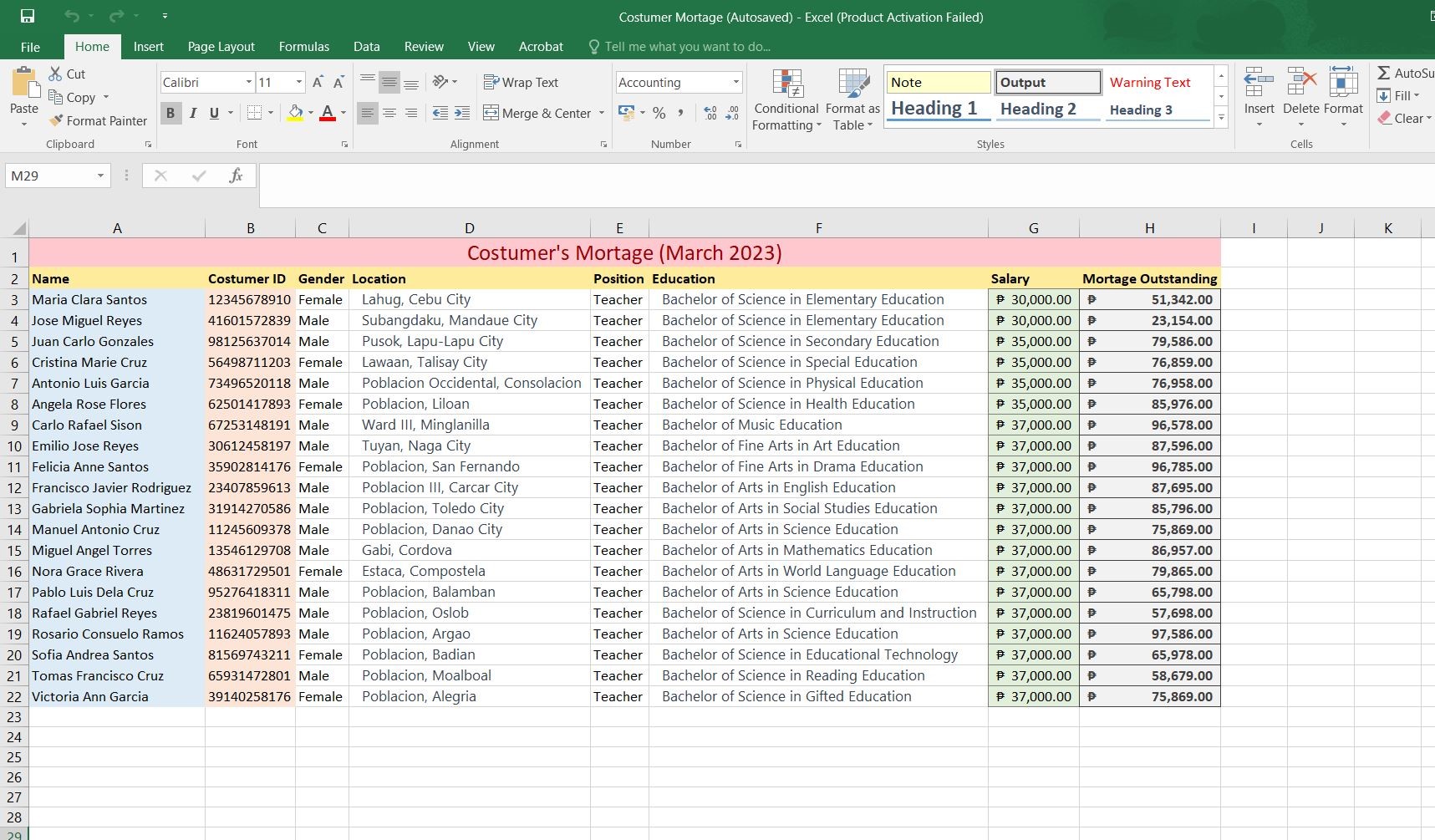
Task: Click the Merge & Center button
Action: [537, 113]
